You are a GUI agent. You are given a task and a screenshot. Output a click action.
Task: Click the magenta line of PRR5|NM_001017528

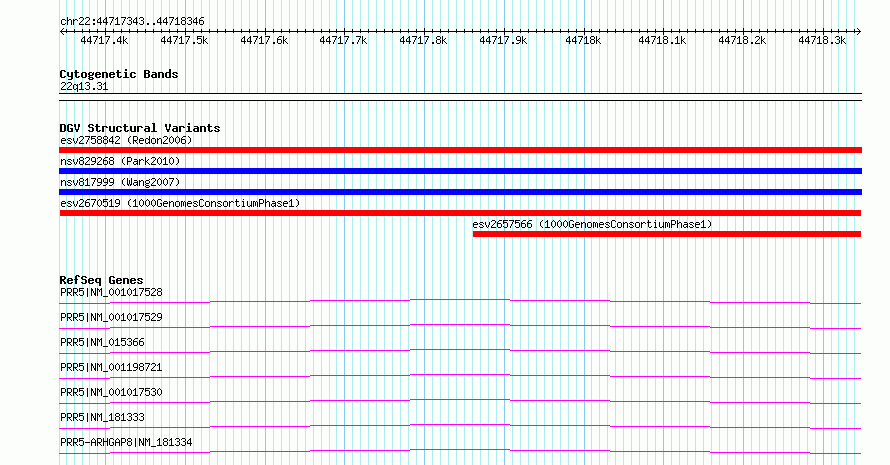460,301
